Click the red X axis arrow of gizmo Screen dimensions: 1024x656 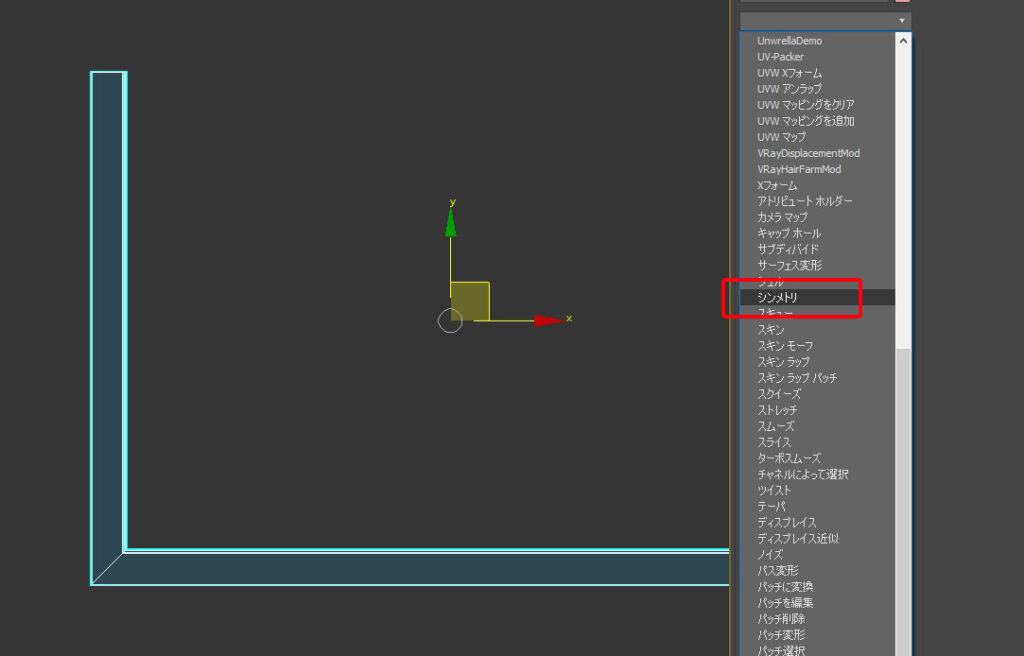click(x=548, y=320)
